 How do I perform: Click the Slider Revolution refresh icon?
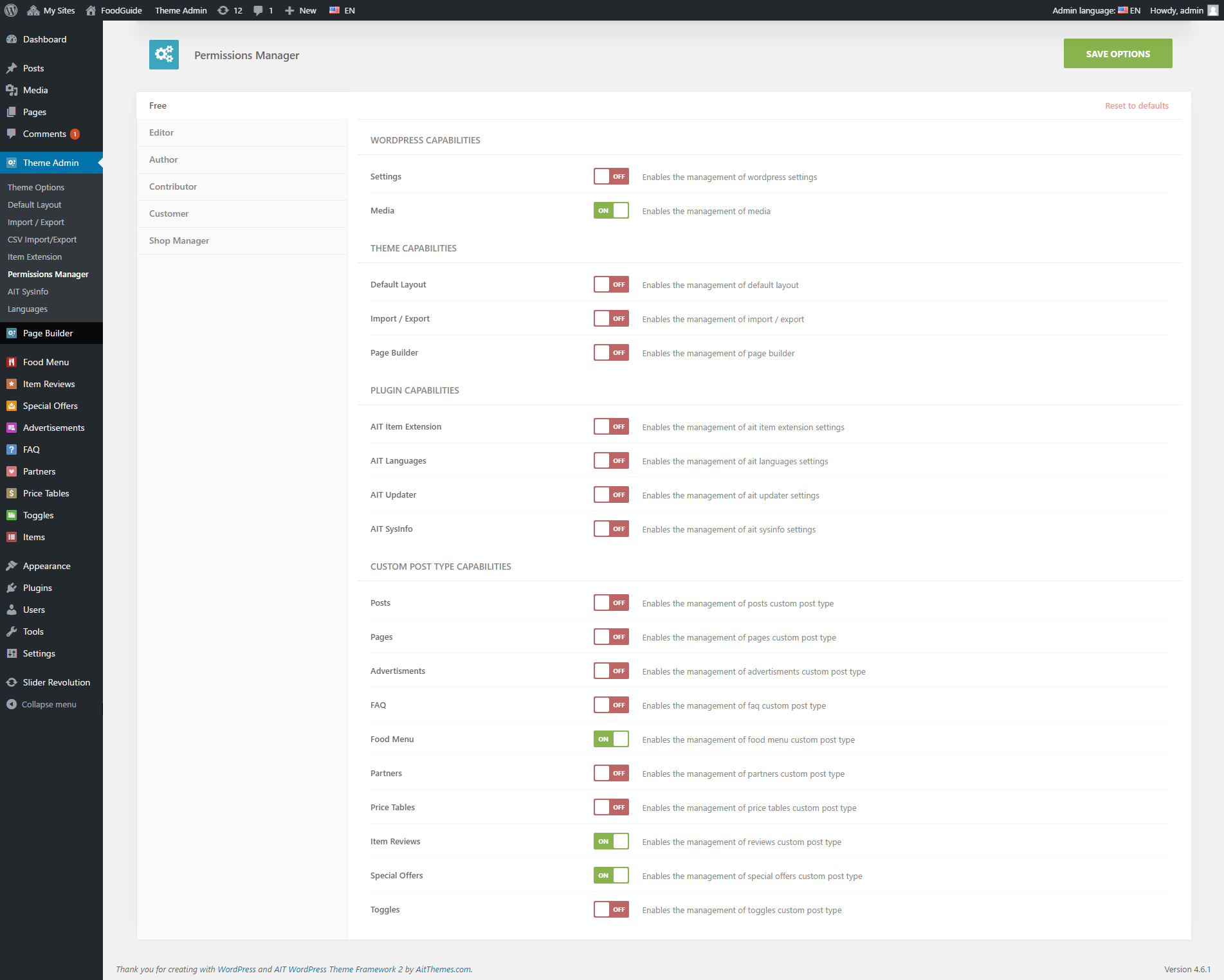point(12,682)
